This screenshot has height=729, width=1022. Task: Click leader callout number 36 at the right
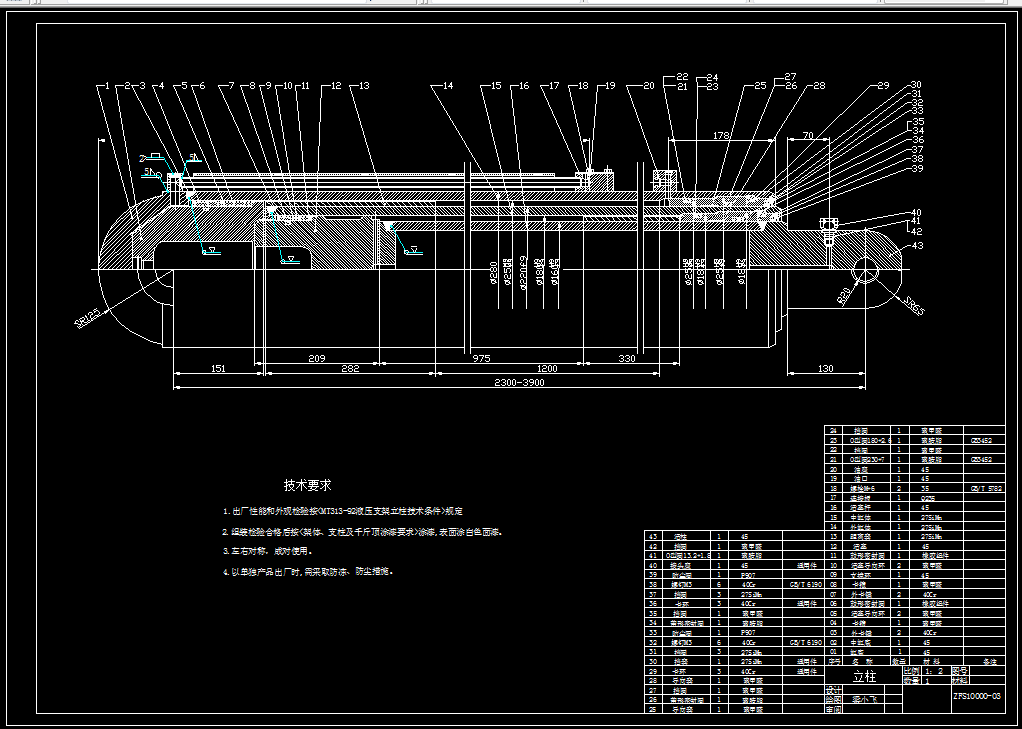918,140
